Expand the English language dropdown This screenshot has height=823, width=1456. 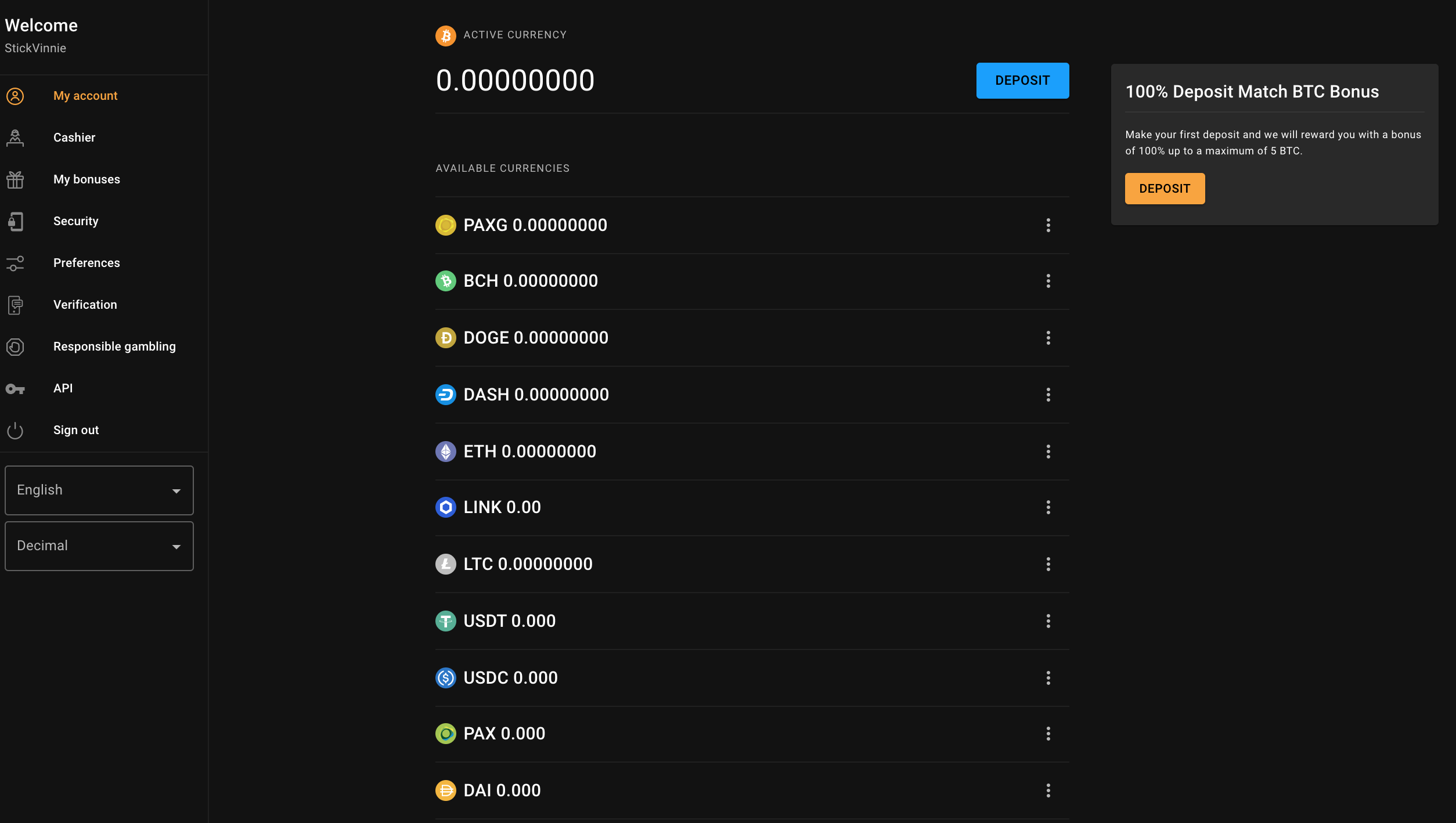pyautogui.click(x=99, y=490)
